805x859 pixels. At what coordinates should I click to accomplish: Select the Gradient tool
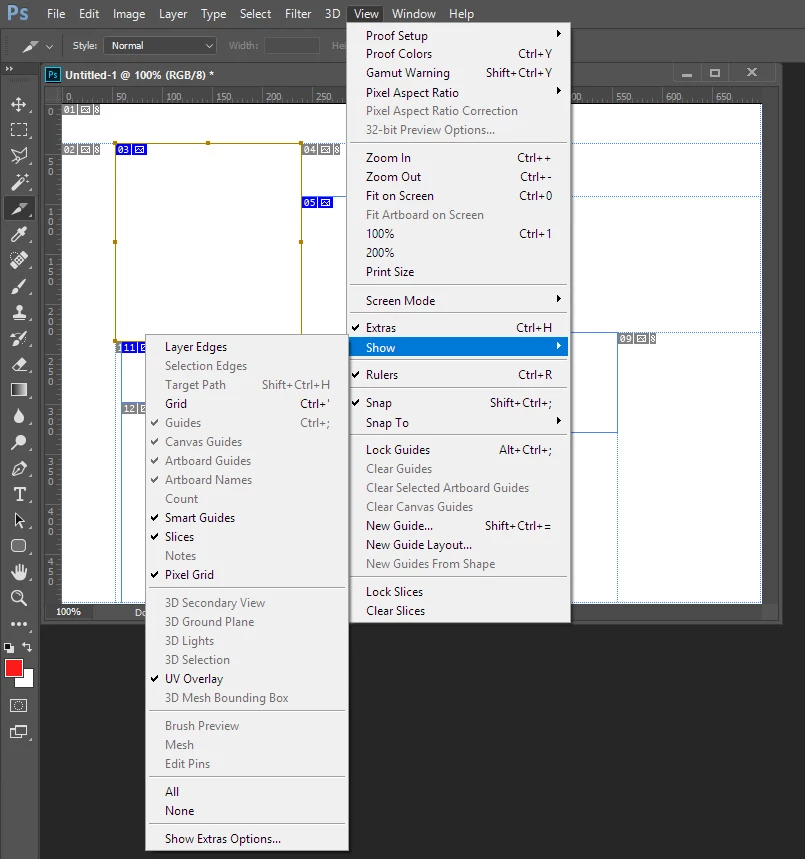tap(19, 390)
